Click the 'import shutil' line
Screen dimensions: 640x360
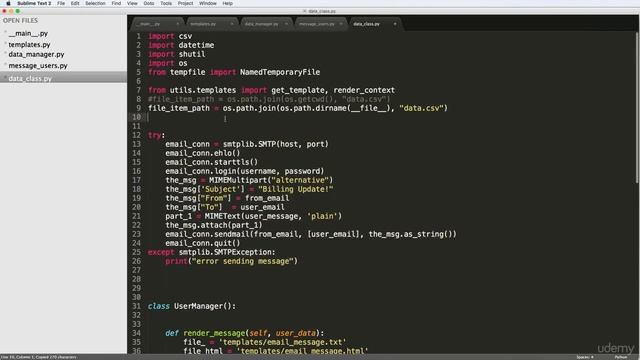(x=176, y=54)
